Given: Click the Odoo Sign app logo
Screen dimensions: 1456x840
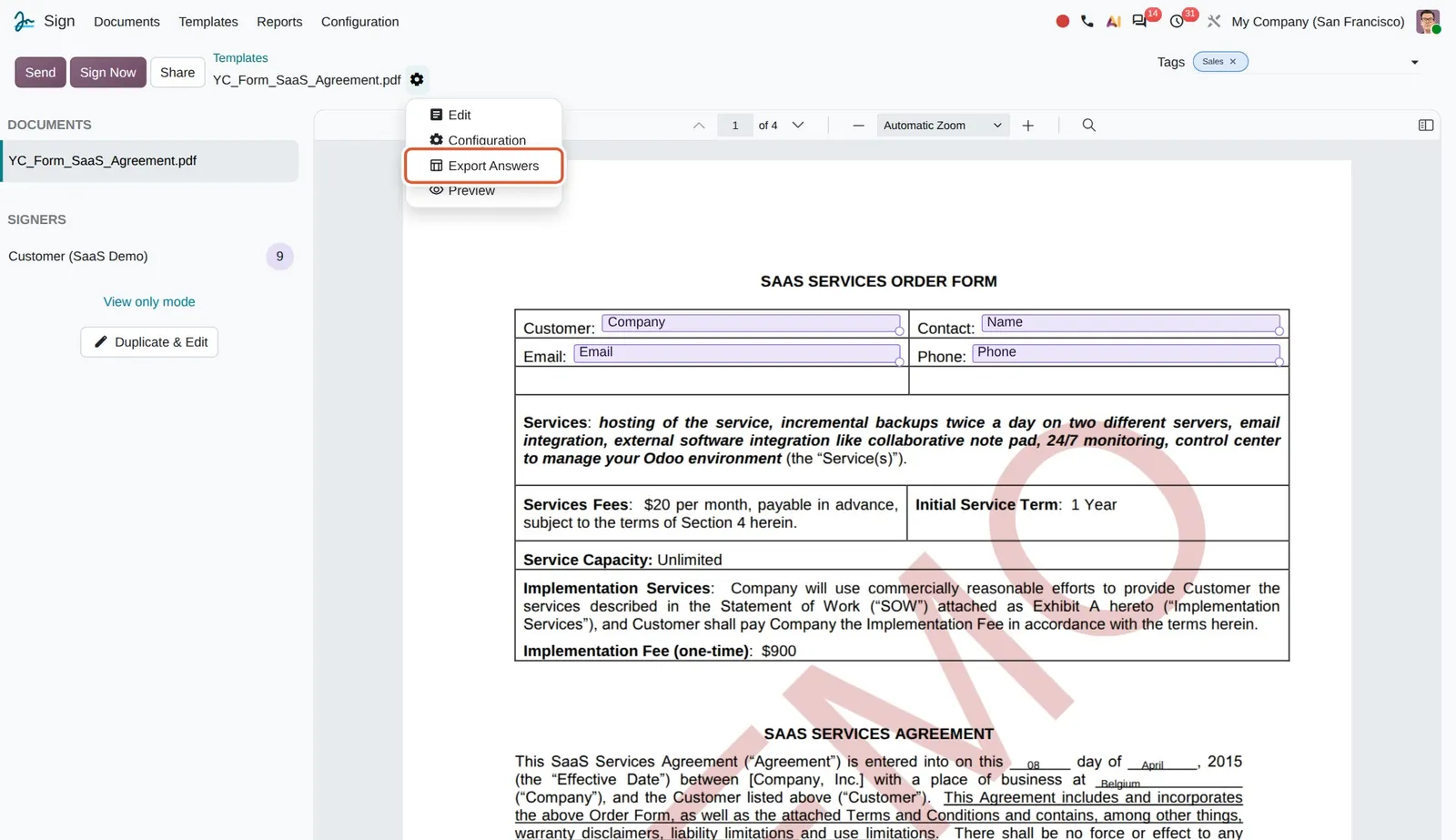Looking at the screenshot, I should coord(24,21).
